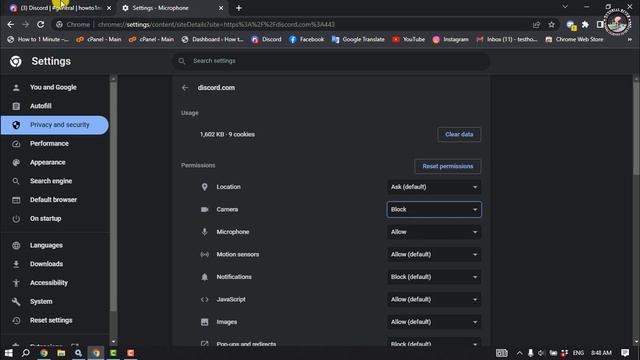
Task: Toggle the browser side panel icon
Action: (600, 24)
